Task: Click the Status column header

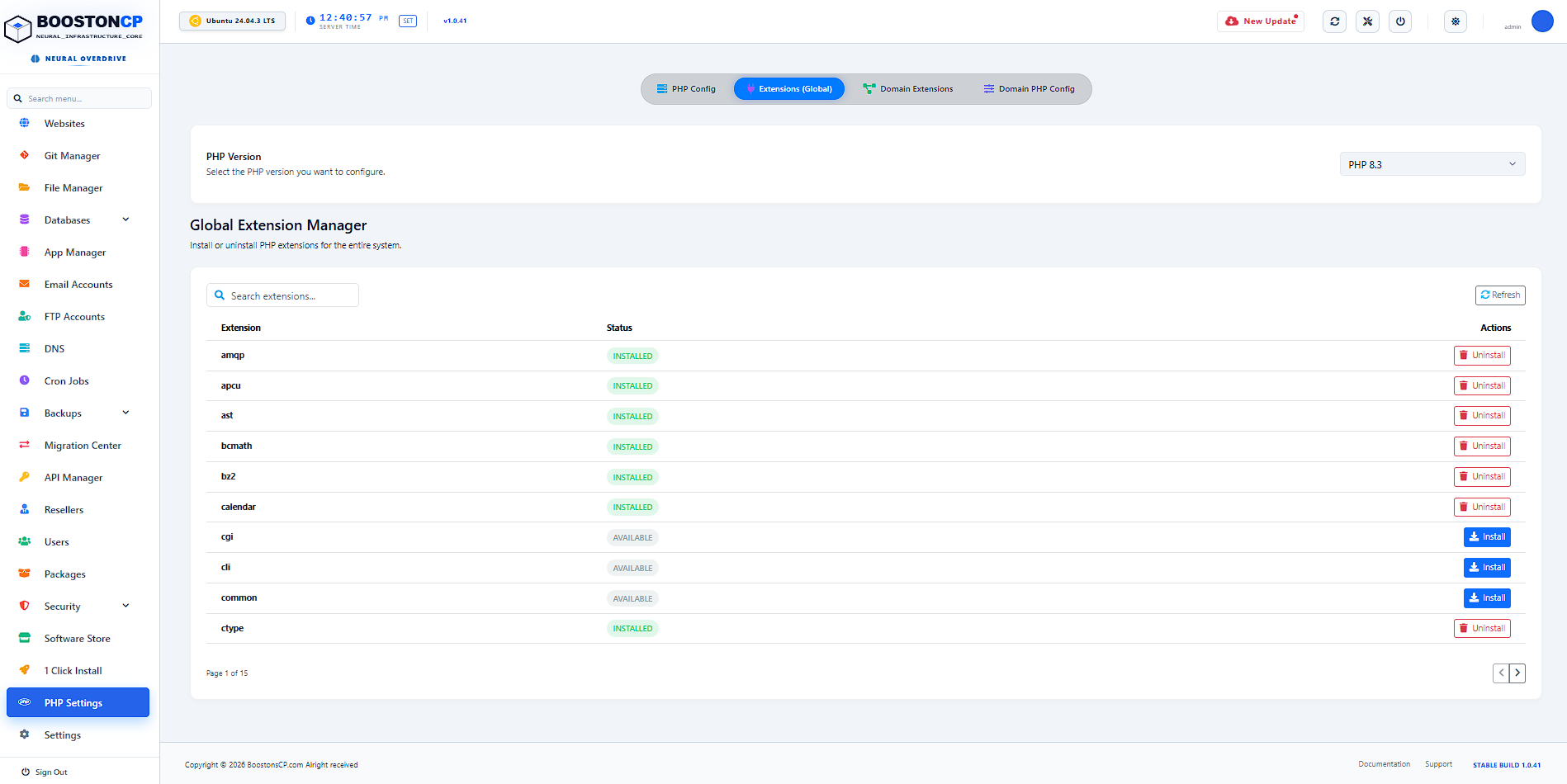Action: [x=619, y=328]
